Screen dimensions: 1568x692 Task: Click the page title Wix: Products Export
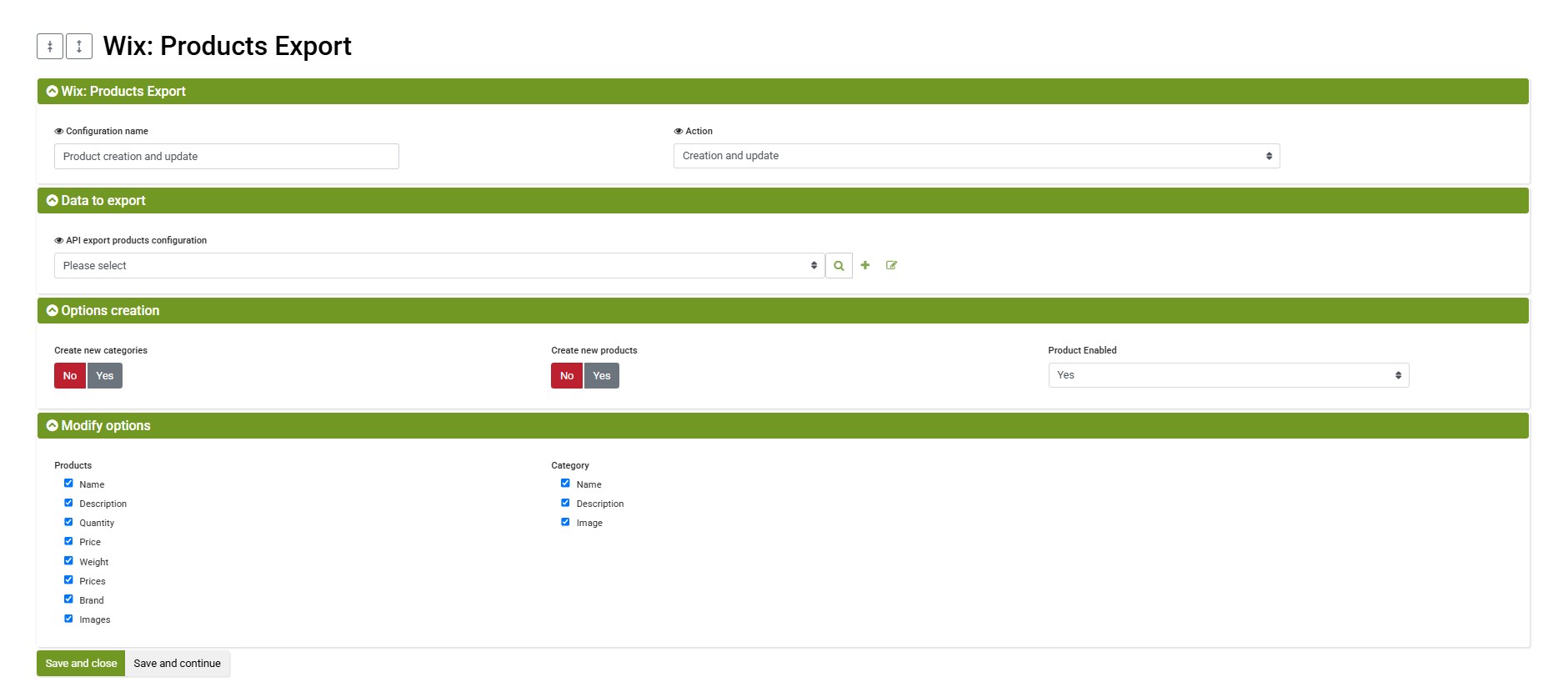228,46
